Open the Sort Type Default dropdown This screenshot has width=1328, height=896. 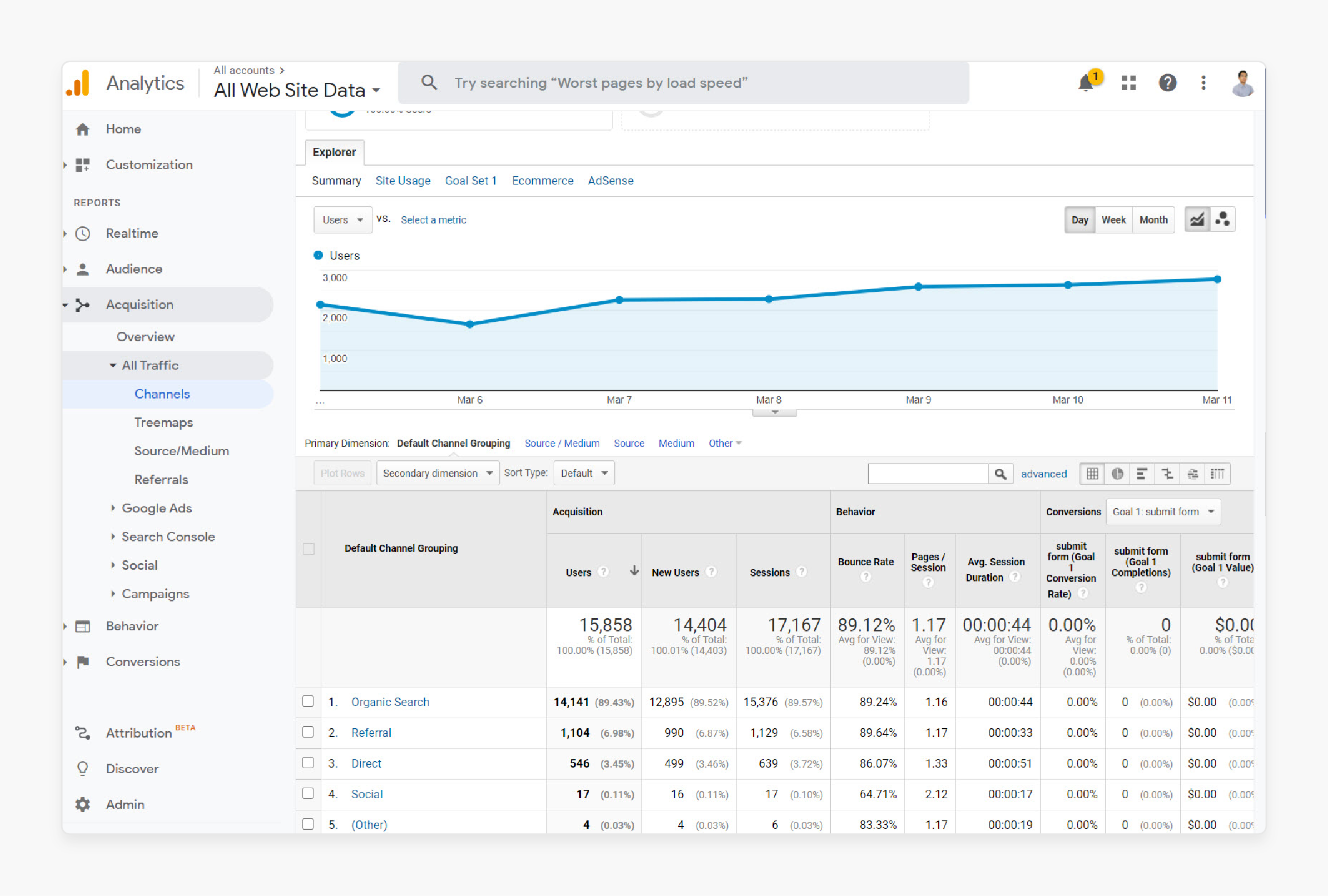(x=584, y=474)
